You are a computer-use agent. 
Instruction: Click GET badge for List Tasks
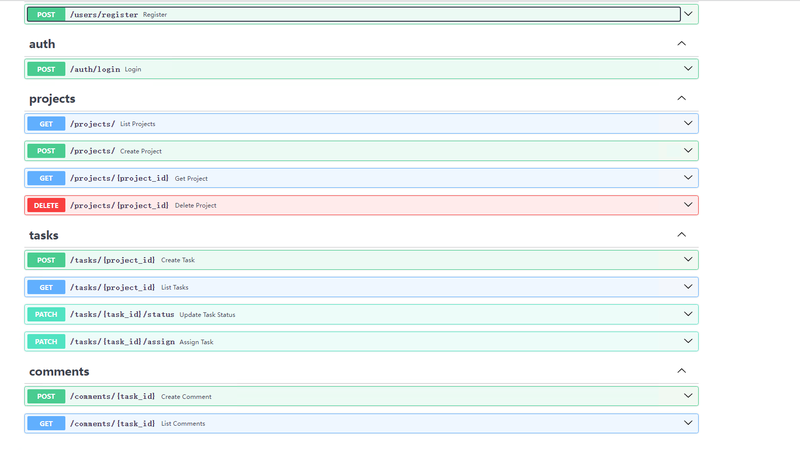point(46,287)
